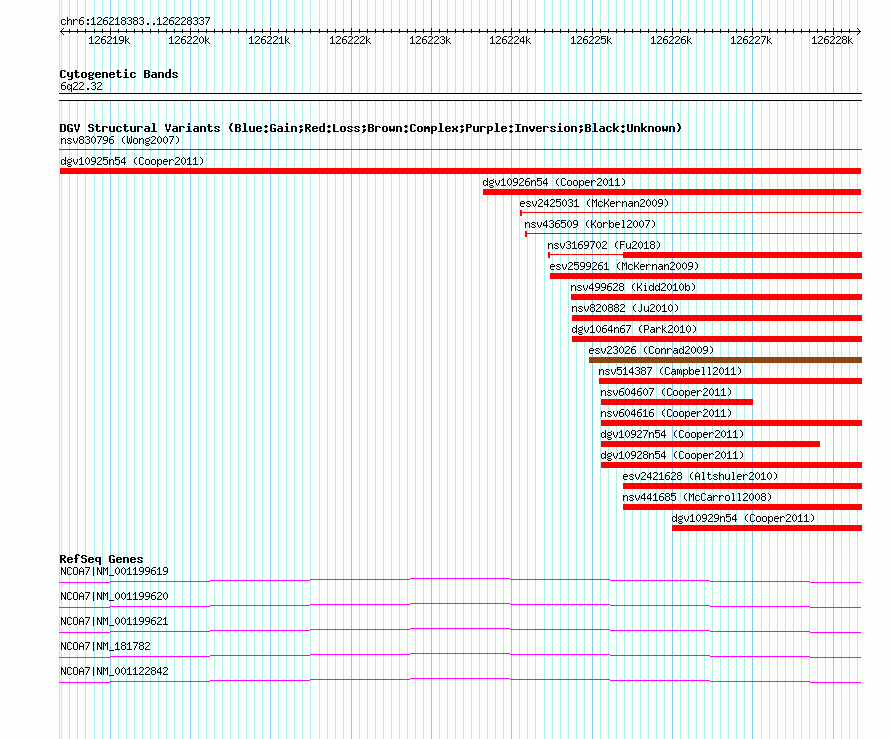This screenshot has height=739, width=890.
Task: Click the brown esv23026 complex variant bar
Action: [725, 360]
